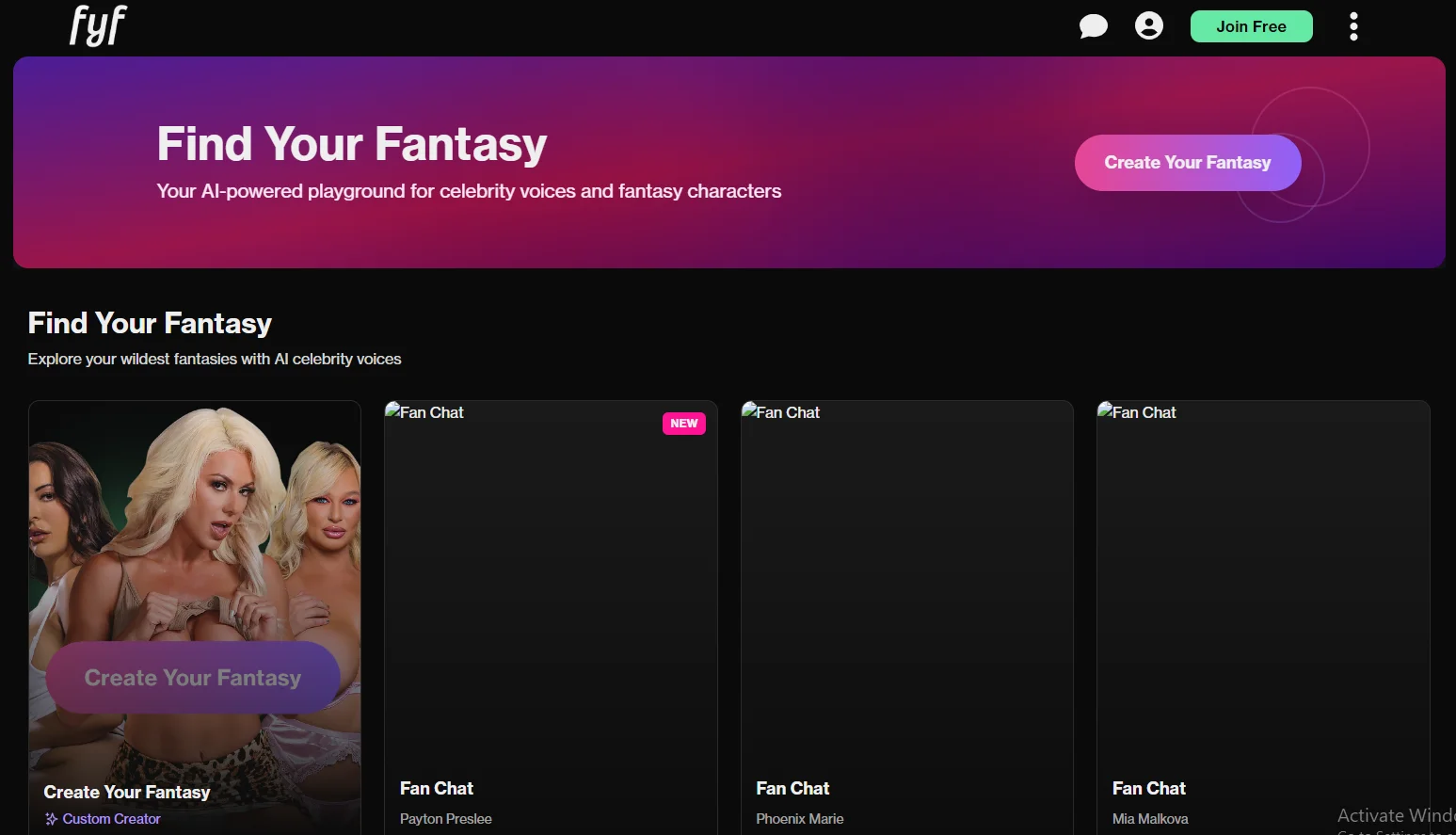Click the broken image icon on Payton Preslee card
Screen dimensions: 1456x835
[392, 410]
